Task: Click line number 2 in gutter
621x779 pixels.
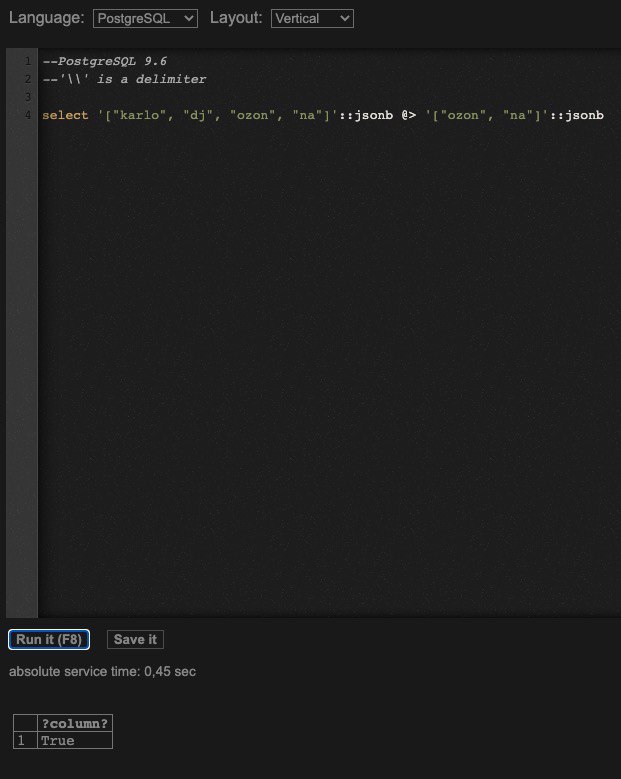Action: 28,79
